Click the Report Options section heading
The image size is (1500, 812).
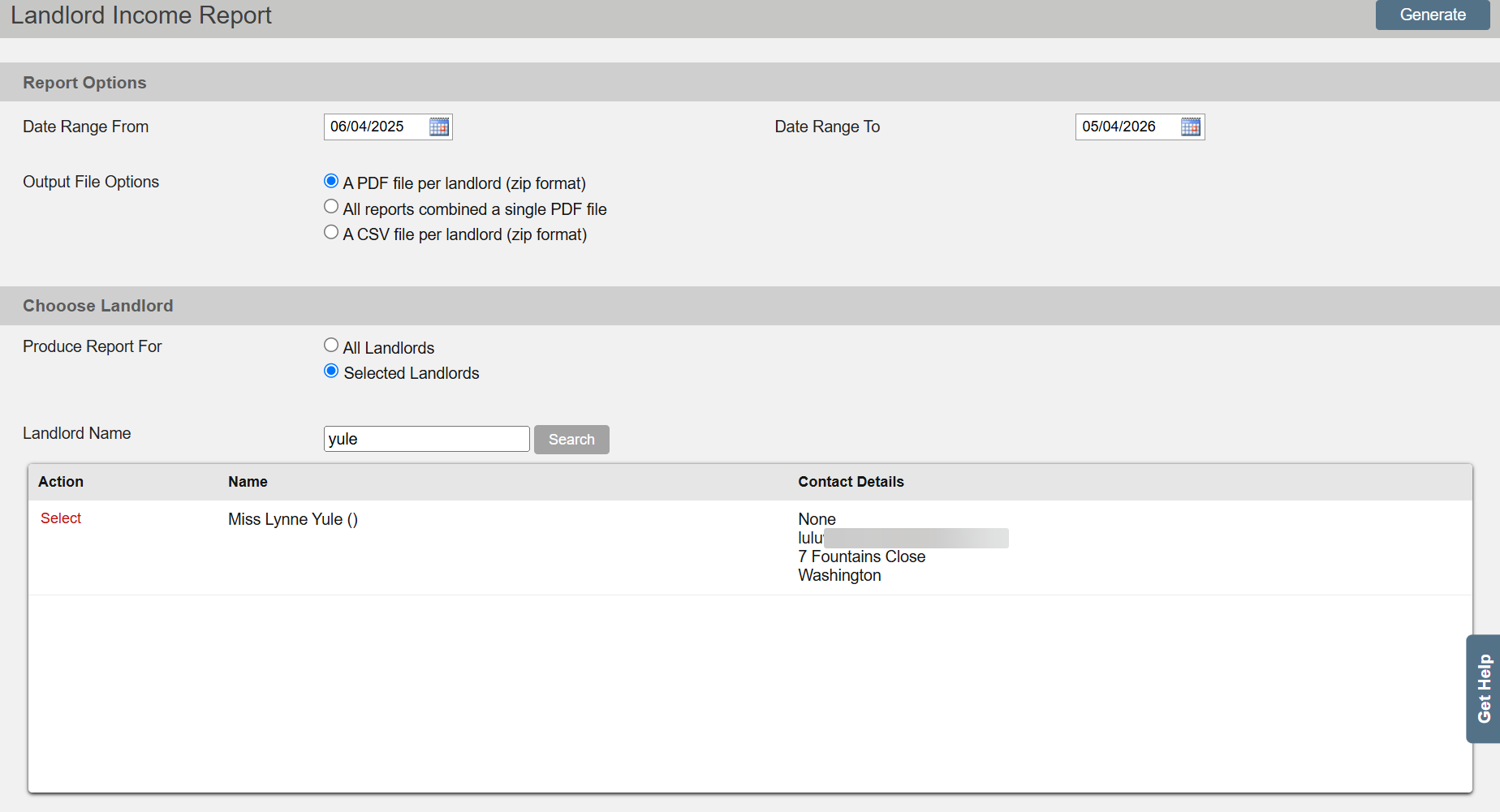(x=84, y=83)
